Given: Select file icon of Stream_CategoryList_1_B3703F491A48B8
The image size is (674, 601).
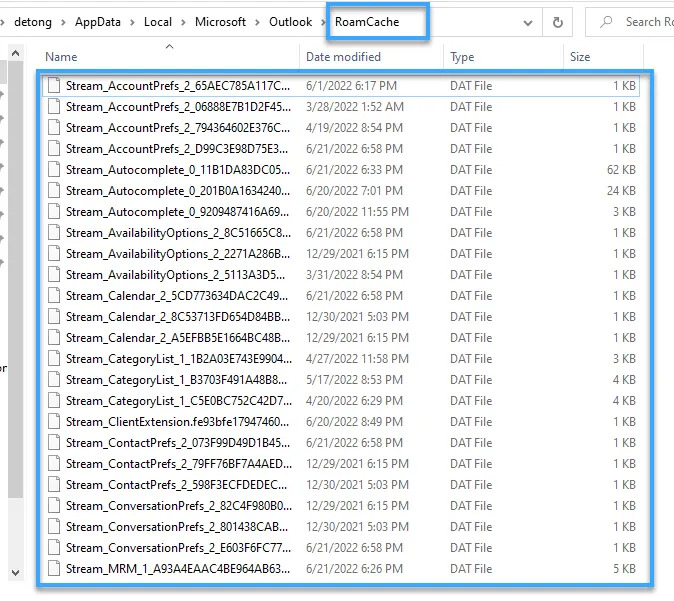Looking at the screenshot, I should click(x=54, y=380).
